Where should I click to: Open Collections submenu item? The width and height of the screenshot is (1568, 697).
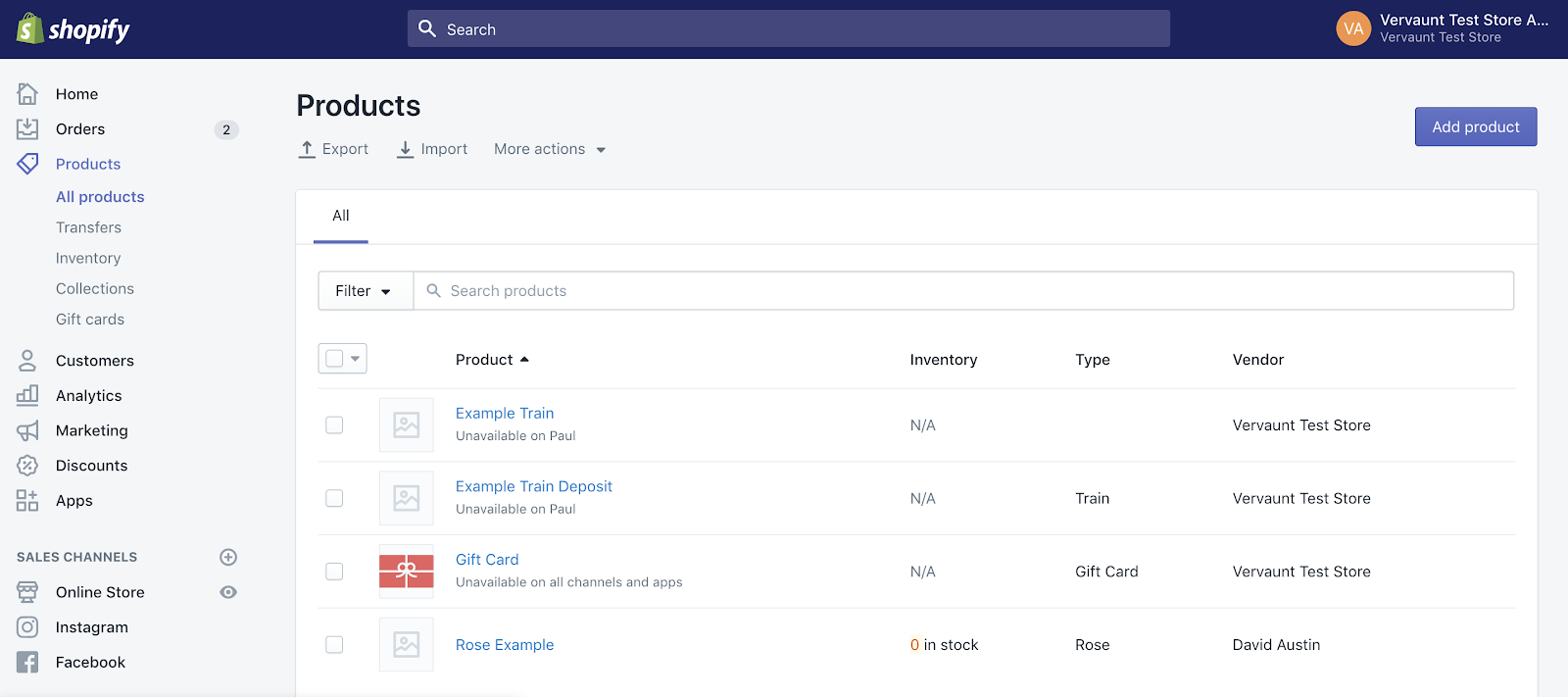click(x=95, y=288)
